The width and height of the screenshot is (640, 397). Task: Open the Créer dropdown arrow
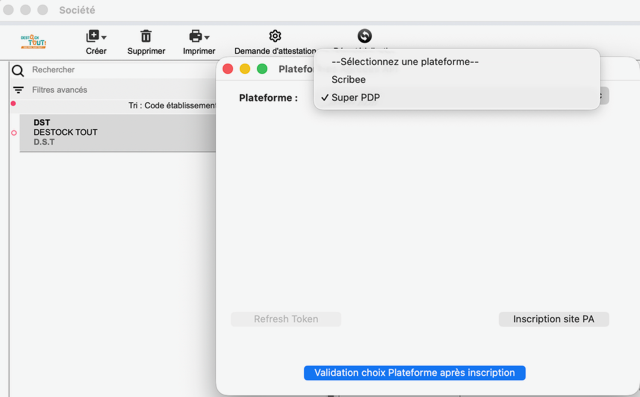click(x=104, y=37)
